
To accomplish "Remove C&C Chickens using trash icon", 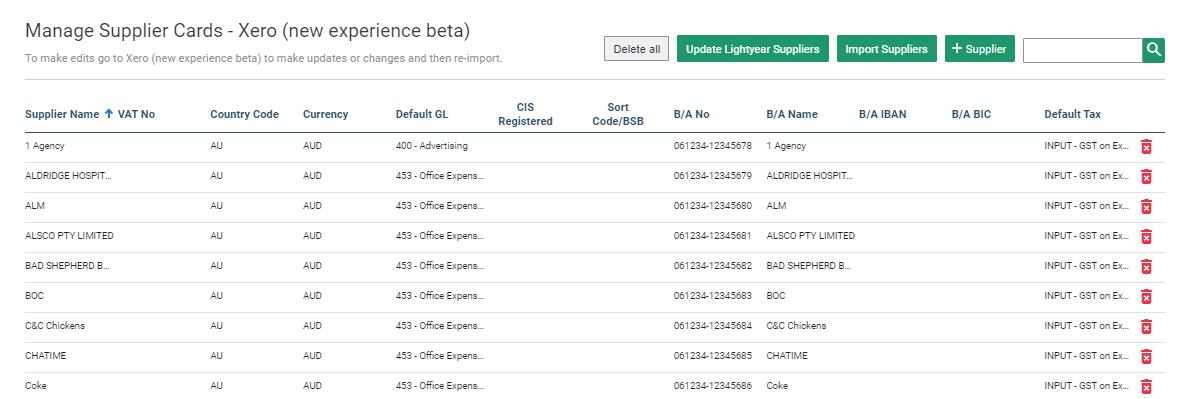I will pyautogui.click(x=1146, y=326).
